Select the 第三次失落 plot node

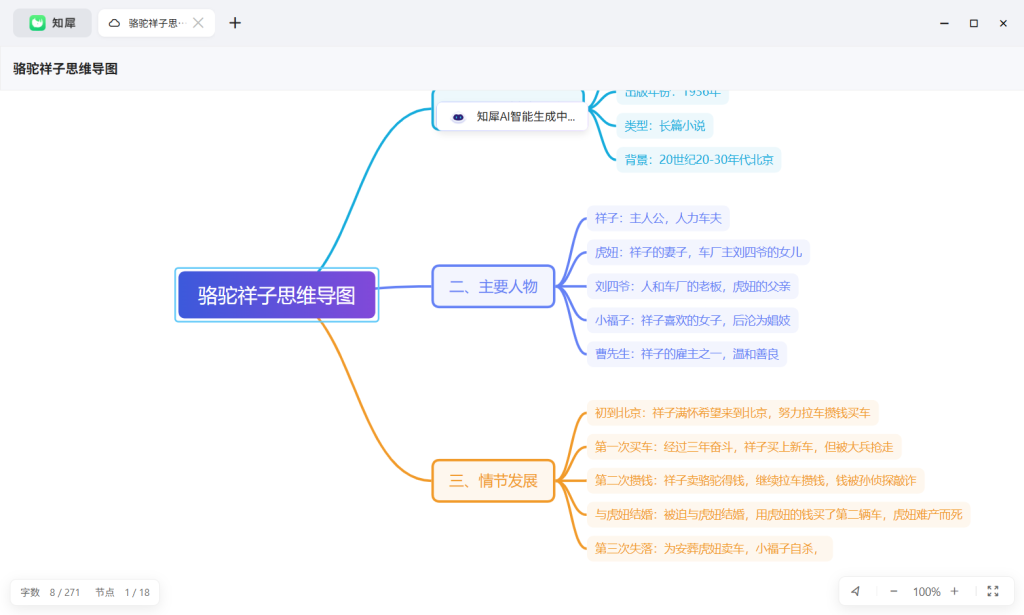710,548
